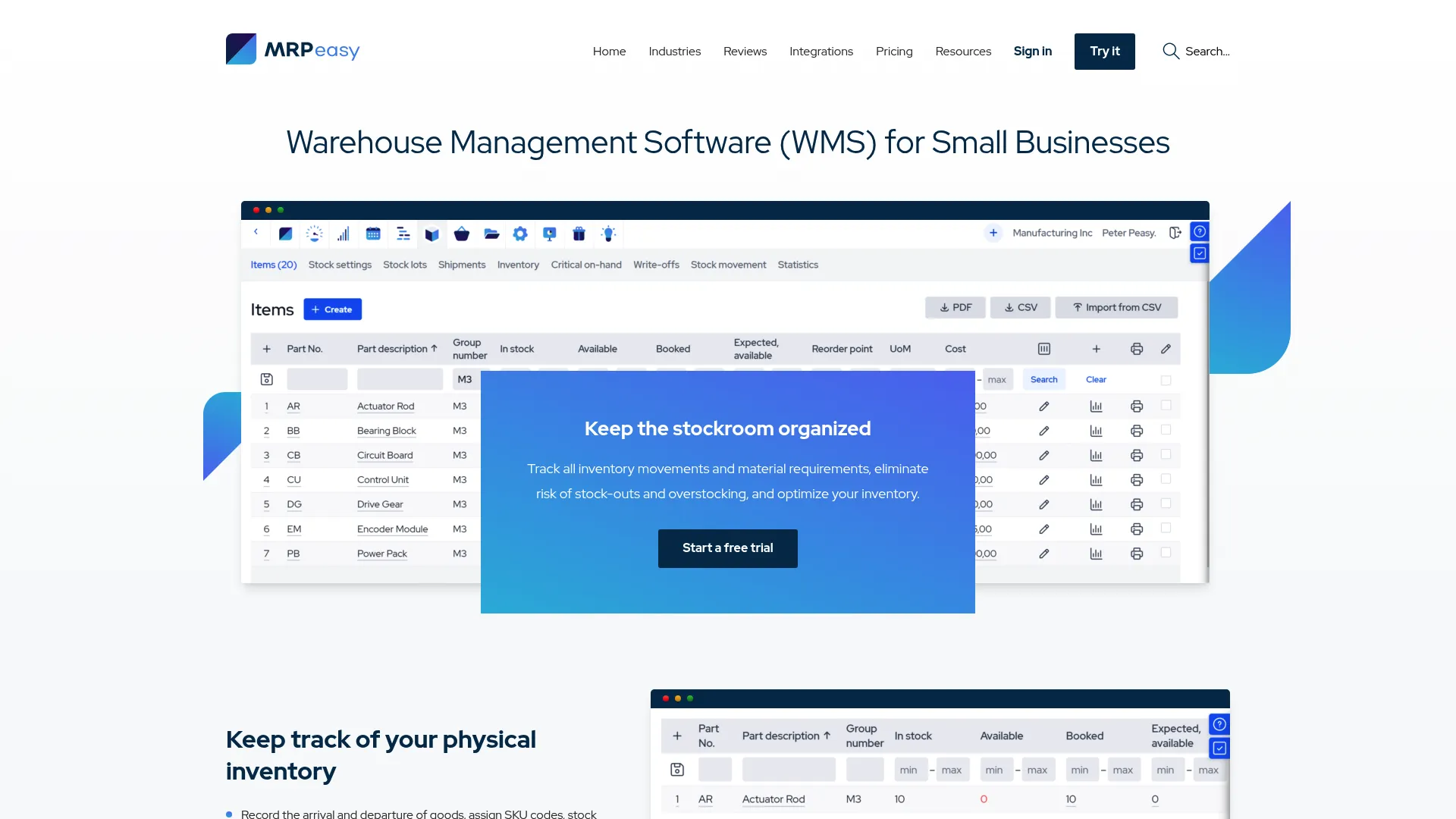Check the Circuit Board row checkbox

click(1167, 455)
